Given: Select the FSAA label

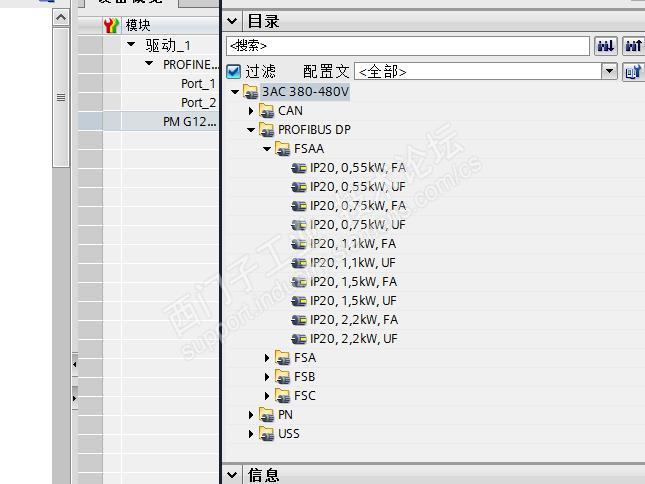Looking at the screenshot, I should click(x=309, y=148).
